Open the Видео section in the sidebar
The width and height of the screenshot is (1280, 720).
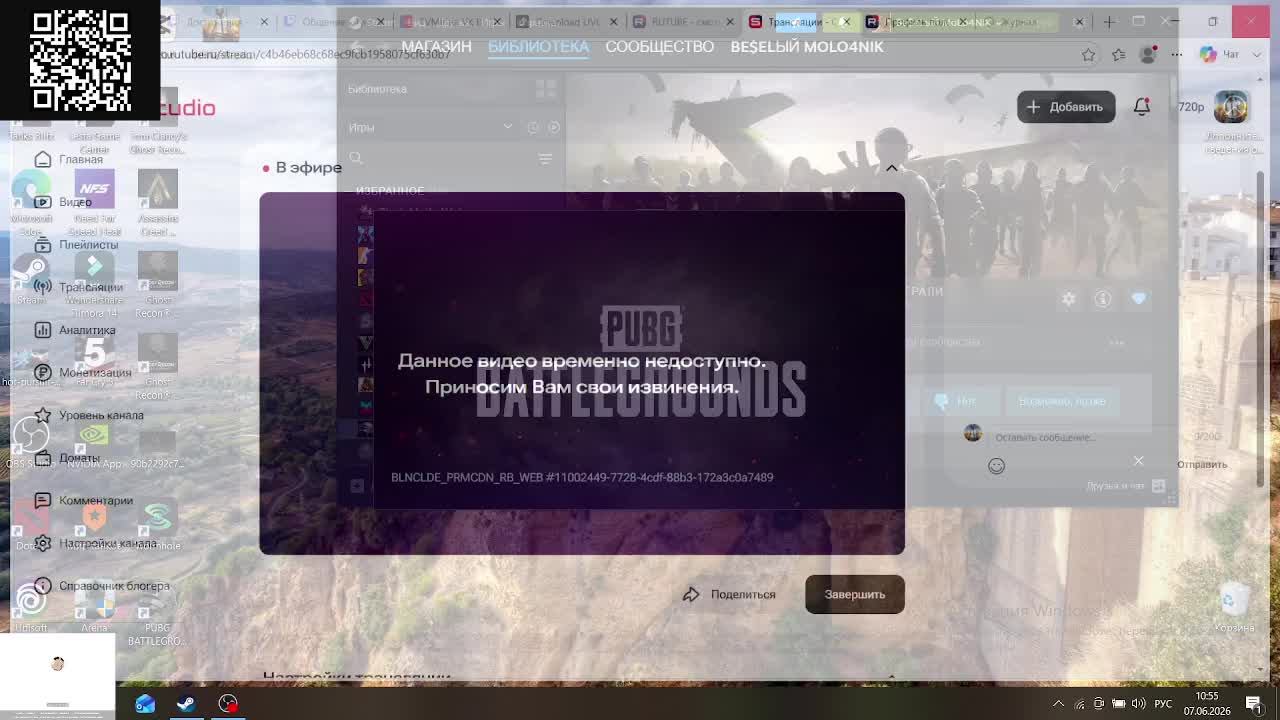coord(62,202)
